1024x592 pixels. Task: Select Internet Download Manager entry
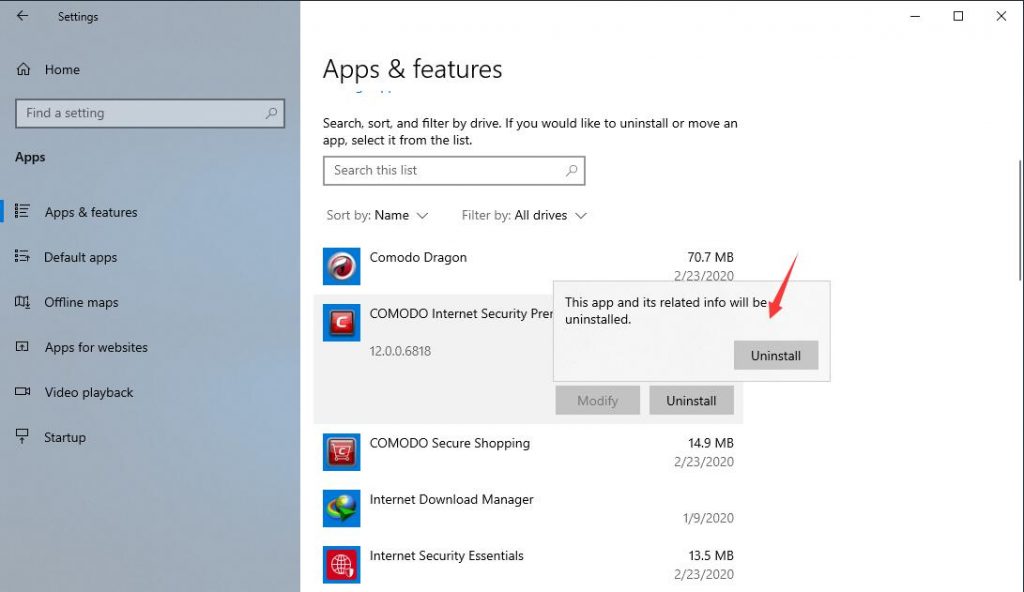point(528,508)
